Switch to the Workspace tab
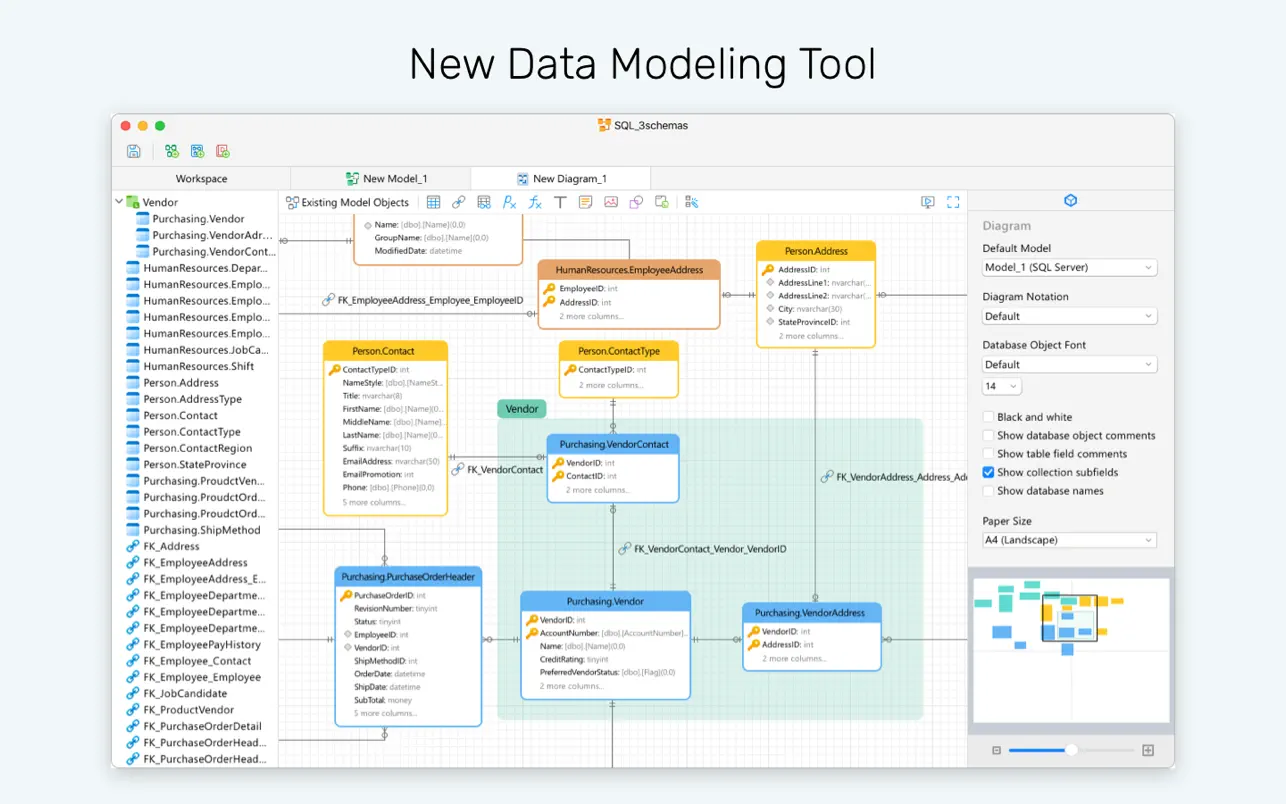 coord(201,179)
